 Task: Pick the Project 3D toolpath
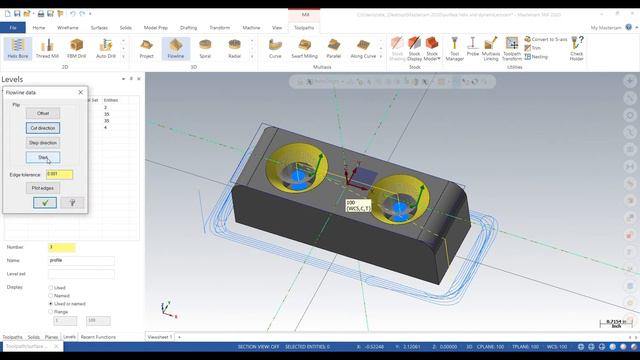click(x=147, y=49)
